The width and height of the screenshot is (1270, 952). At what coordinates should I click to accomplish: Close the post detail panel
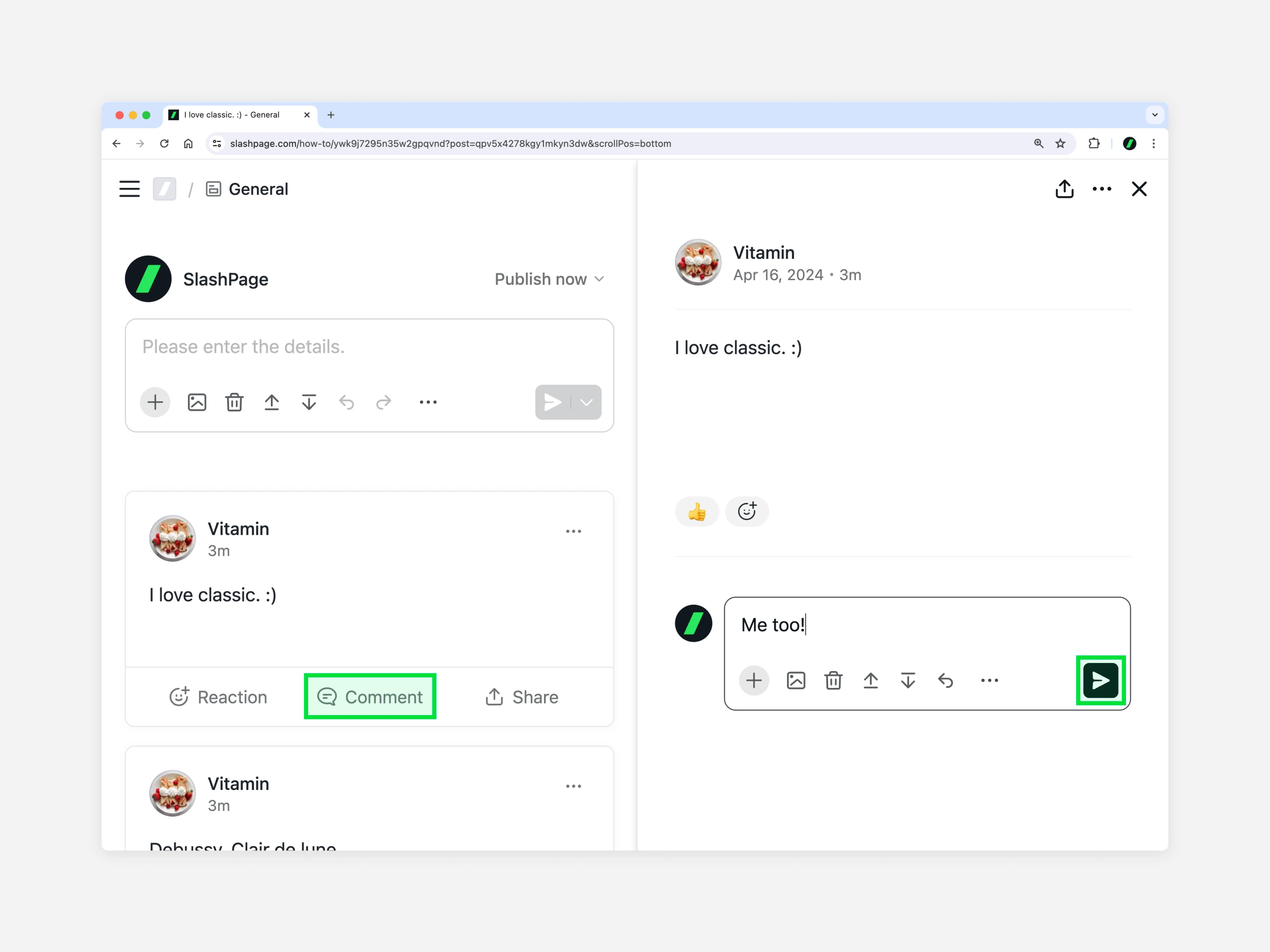pyautogui.click(x=1139, y=189)
